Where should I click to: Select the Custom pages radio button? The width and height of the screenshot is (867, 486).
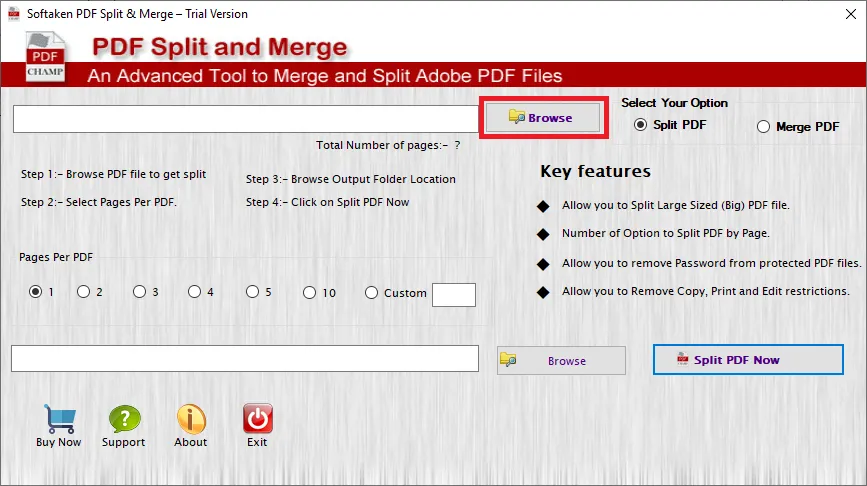coord(371,292)
